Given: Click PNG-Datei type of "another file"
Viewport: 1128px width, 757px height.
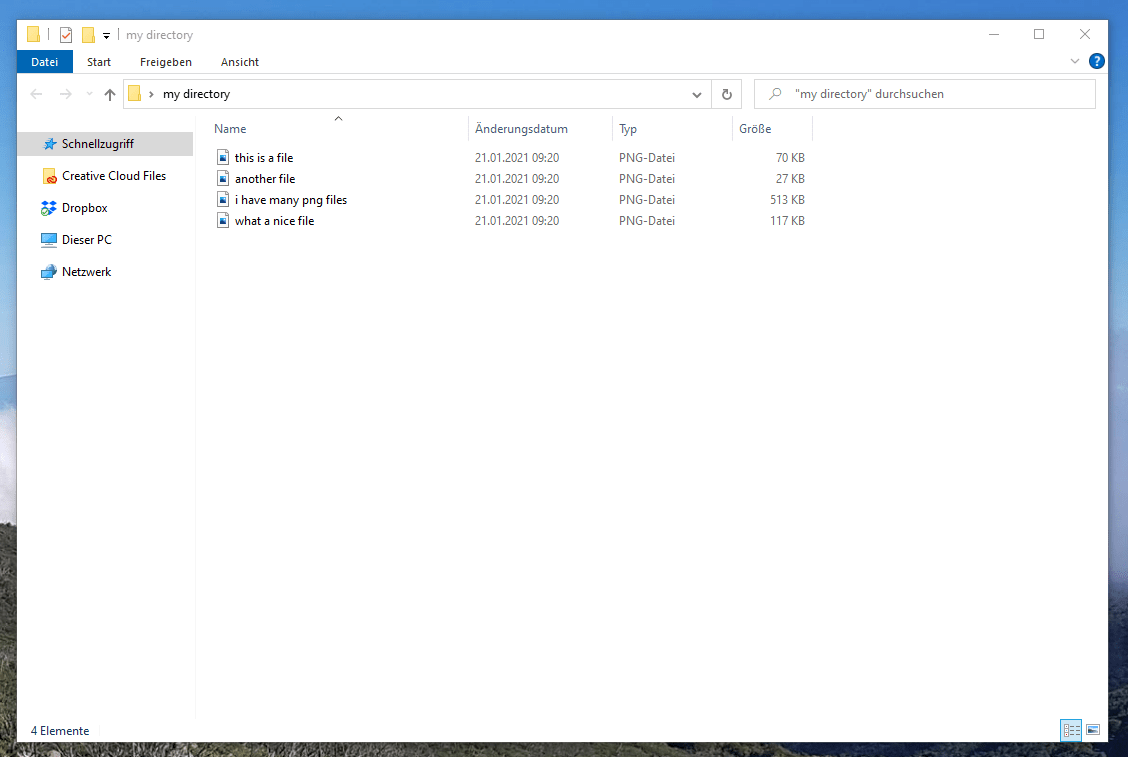Looking at the screenshot, I should [647, 178].
